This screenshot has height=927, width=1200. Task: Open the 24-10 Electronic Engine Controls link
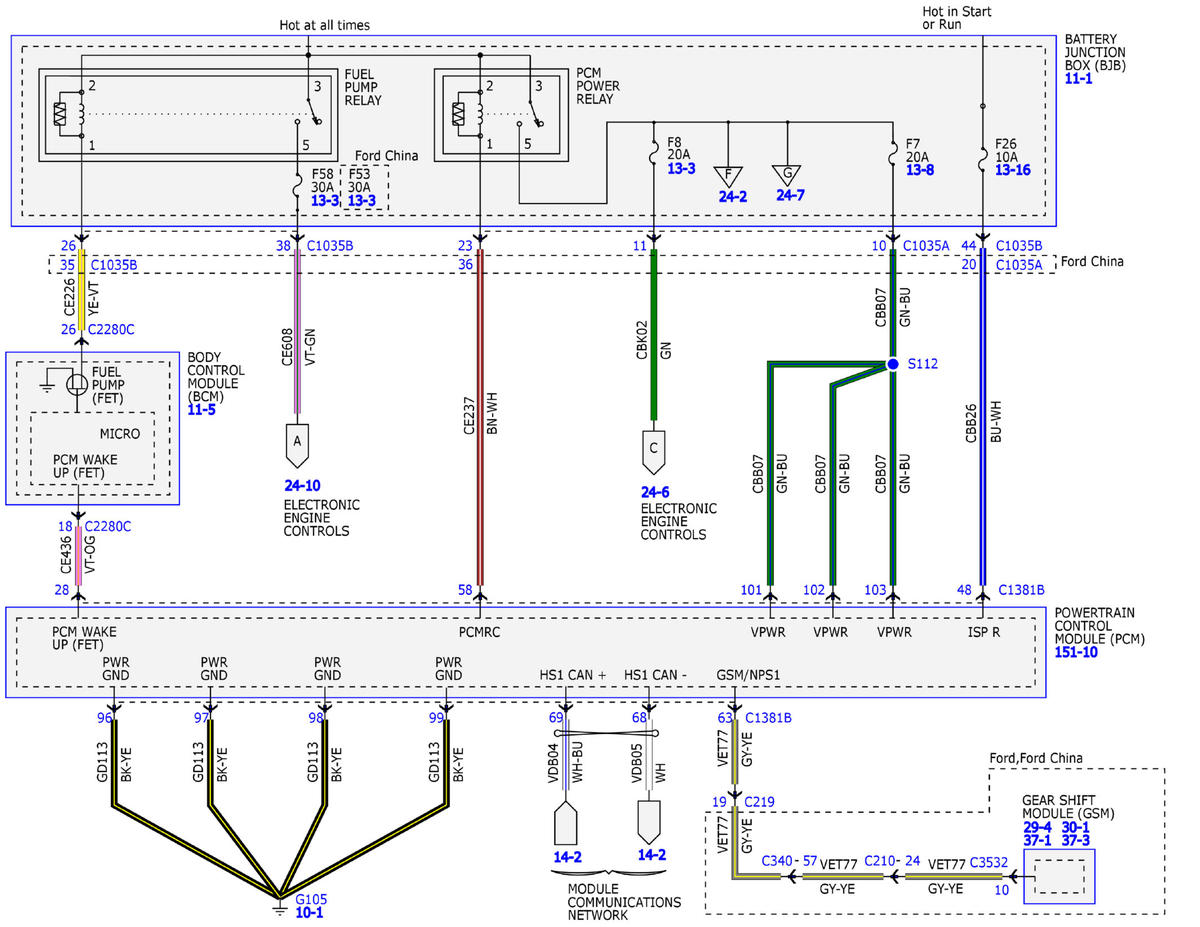[x=303, y=485]
